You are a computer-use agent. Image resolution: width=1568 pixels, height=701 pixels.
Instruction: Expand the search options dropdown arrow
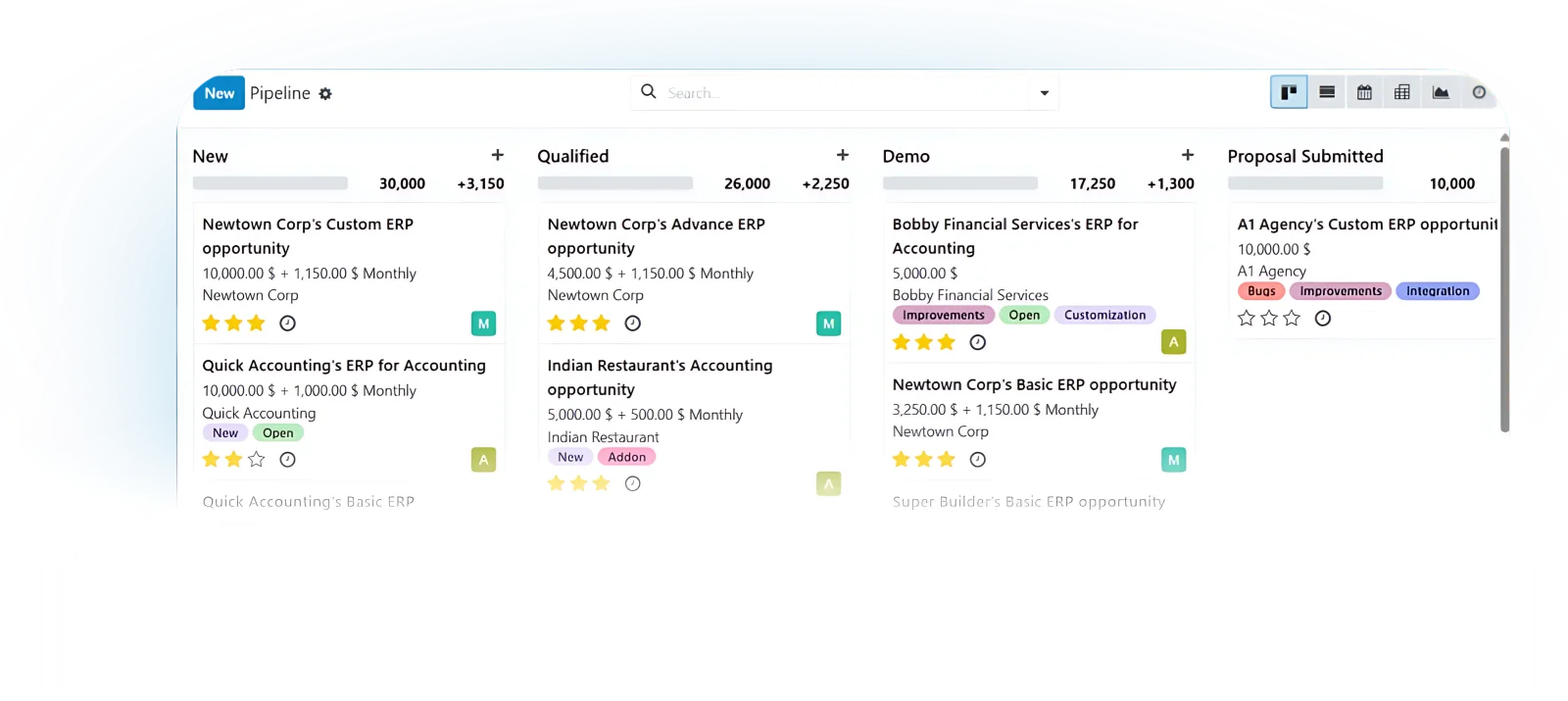click(x=1045, y=93)
